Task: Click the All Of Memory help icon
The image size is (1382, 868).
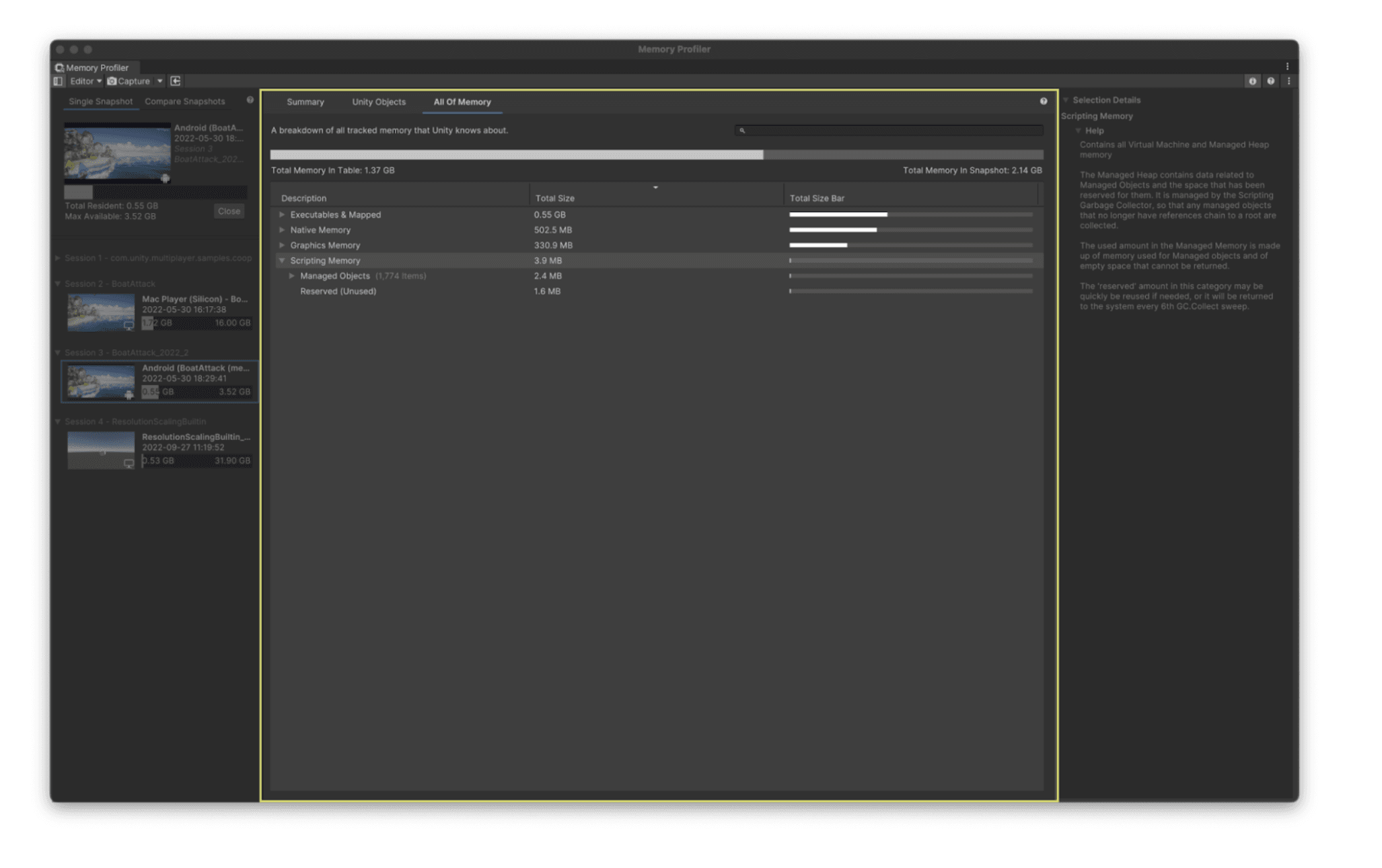Action: click(x=1044, y=101)
